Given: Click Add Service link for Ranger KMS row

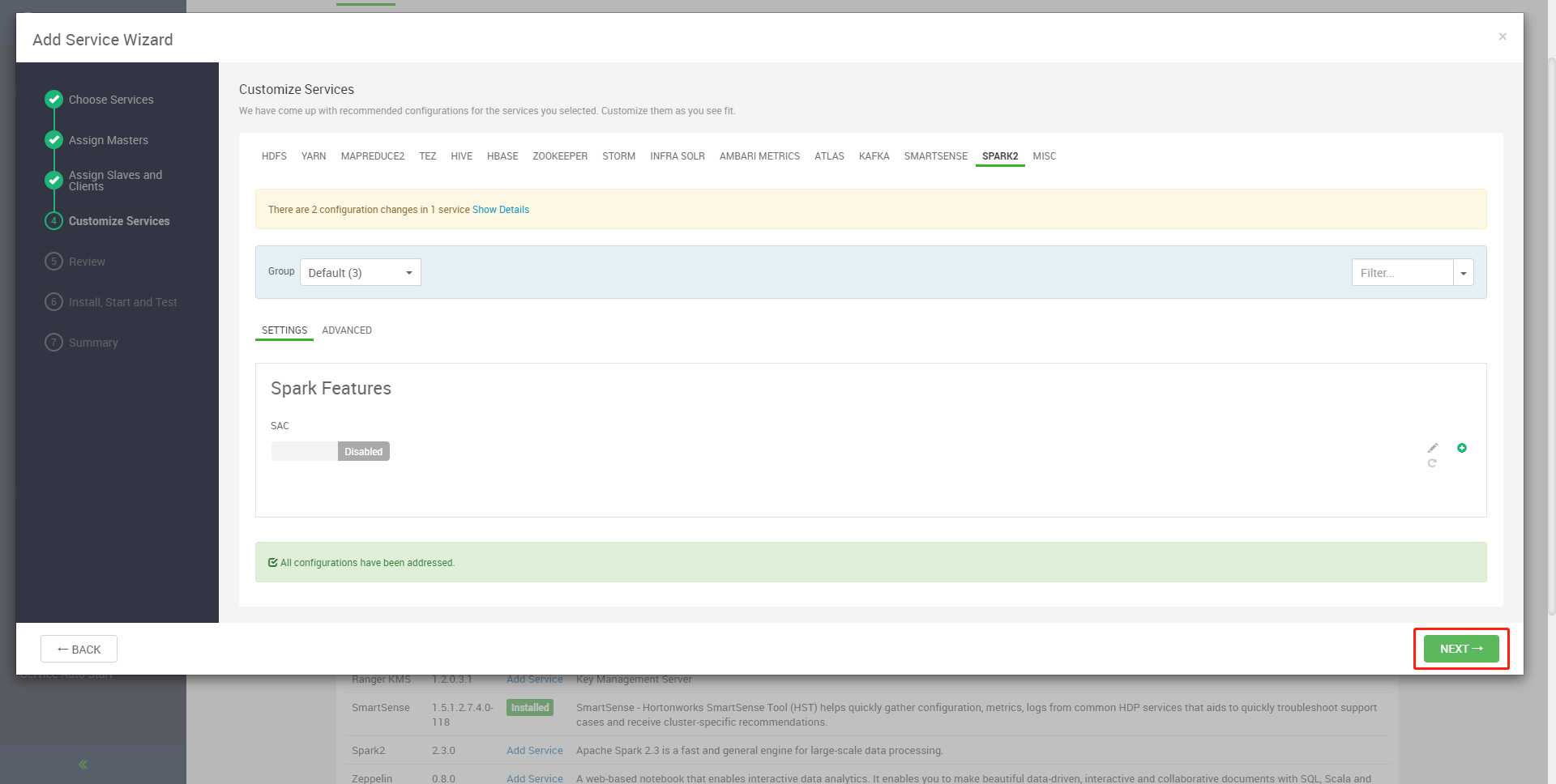Looking at the screenshot, I should 535,680.
